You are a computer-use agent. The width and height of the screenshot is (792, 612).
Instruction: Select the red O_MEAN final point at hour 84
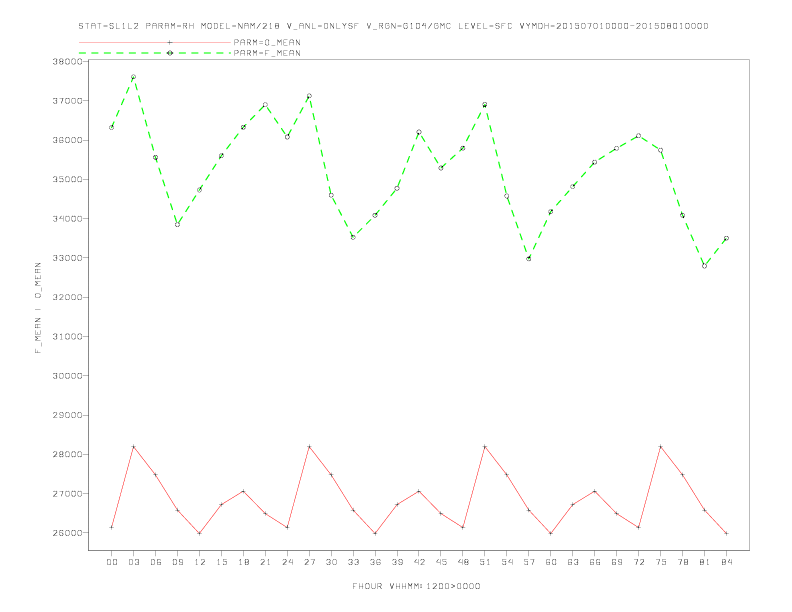726,533
